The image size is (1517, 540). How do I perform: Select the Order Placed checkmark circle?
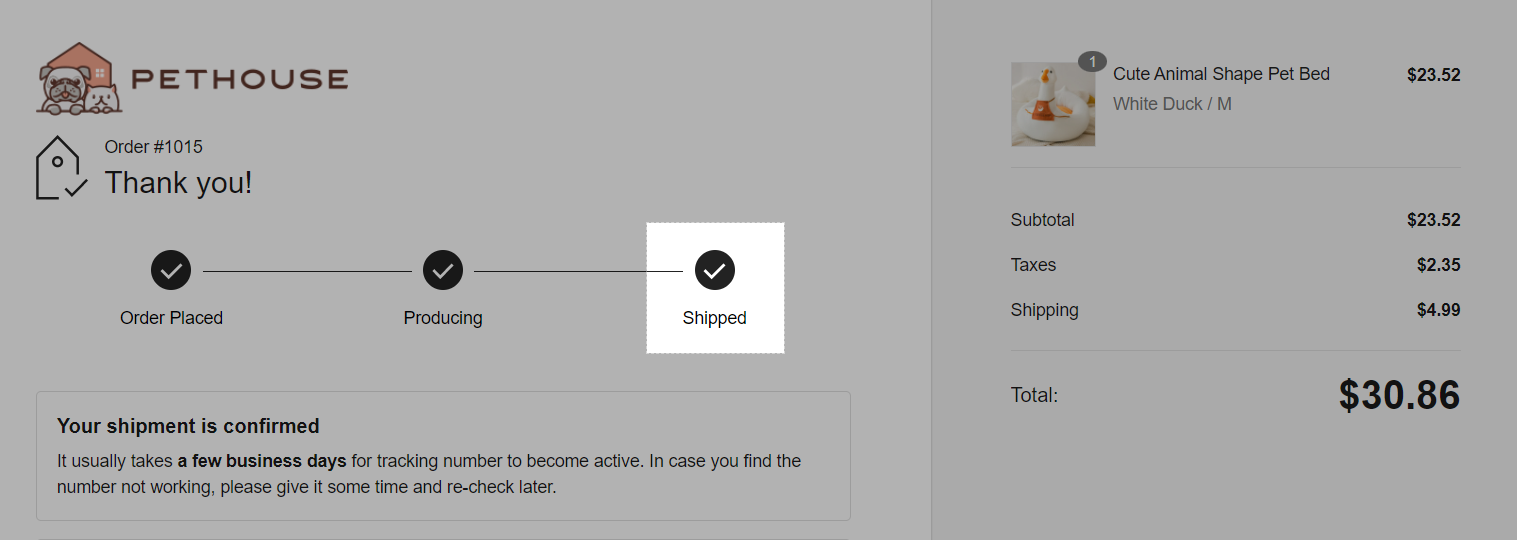pos(171,270)
